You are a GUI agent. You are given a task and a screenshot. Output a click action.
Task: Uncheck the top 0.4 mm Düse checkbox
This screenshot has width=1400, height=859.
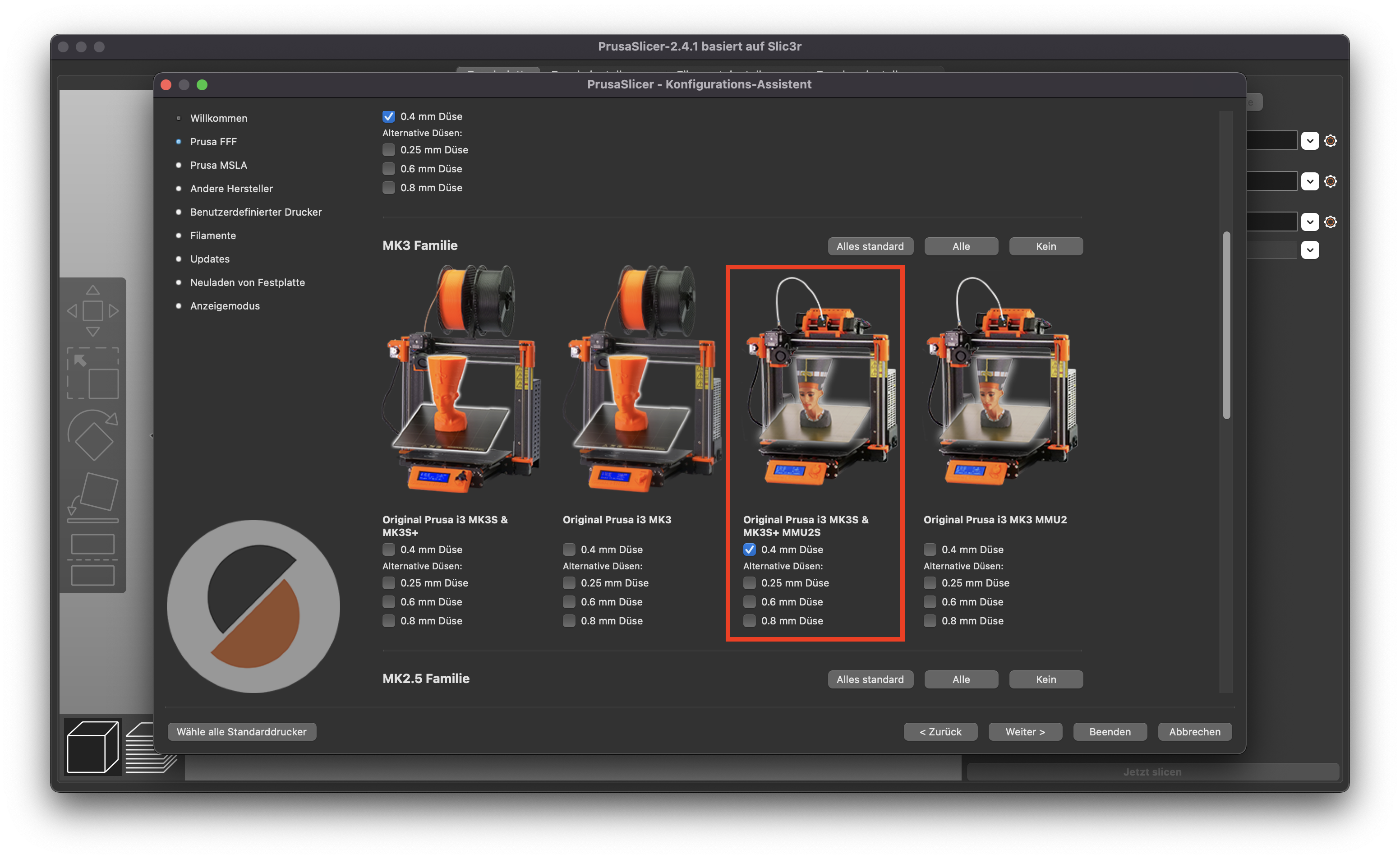(389, 116)
